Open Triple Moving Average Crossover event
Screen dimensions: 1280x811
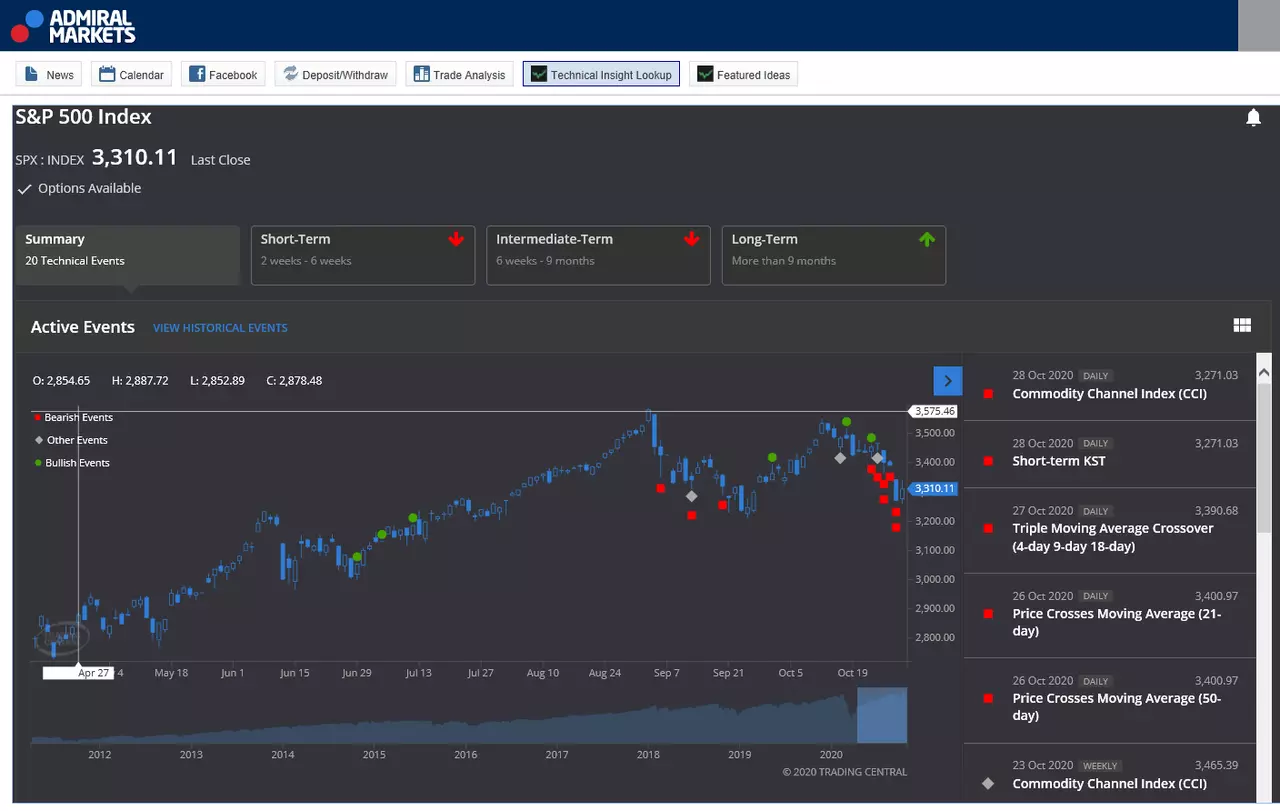click(1109, 530)
